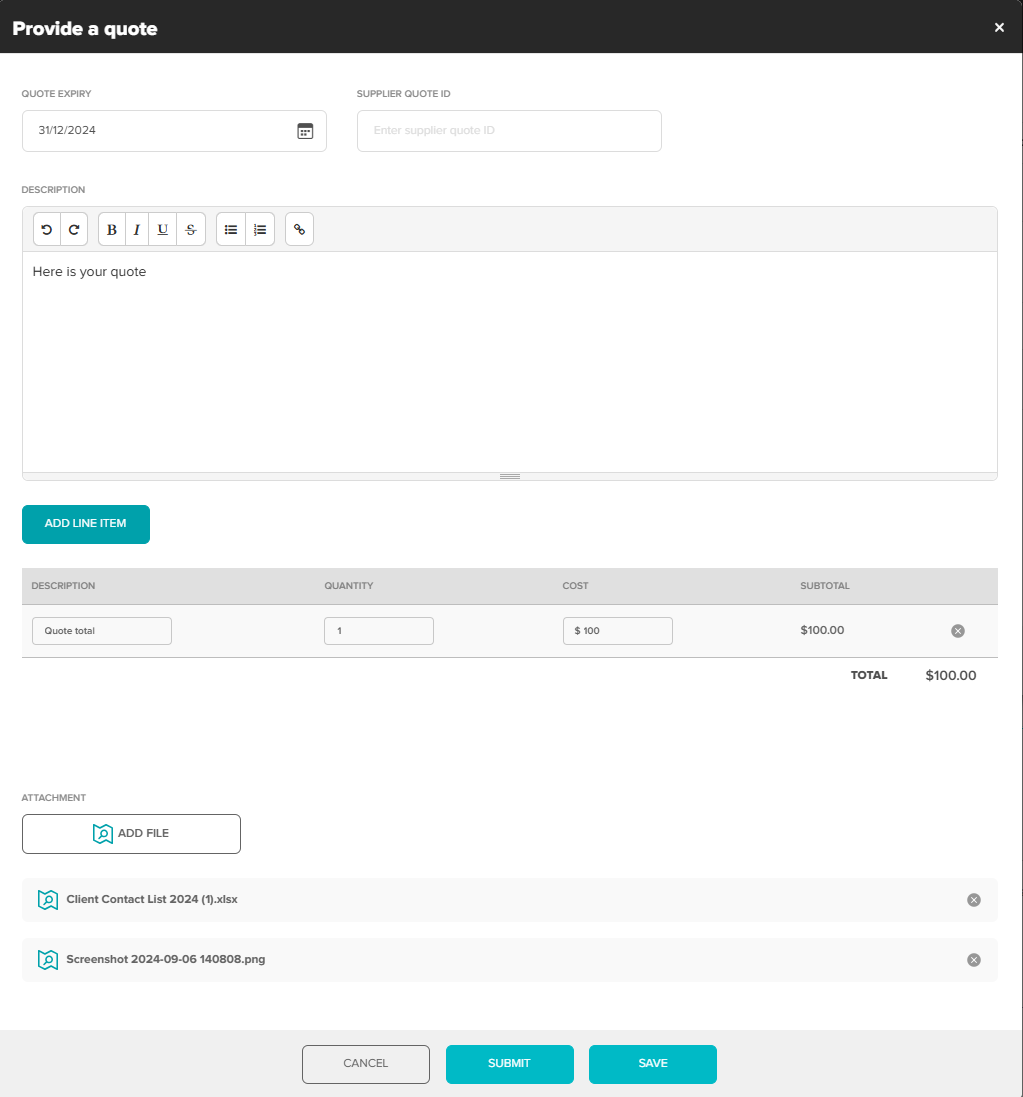Open Screenshot 2024-09-06 140808.png file name

(166, 959)
